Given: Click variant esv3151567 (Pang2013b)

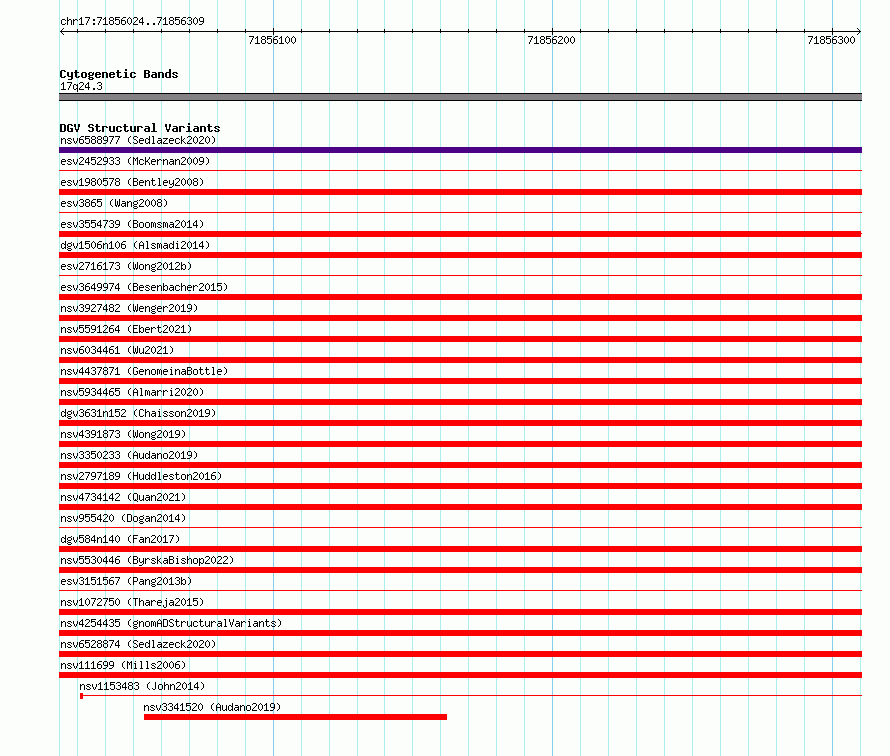Looking at the screenshot, I should [x=126, y=581].
